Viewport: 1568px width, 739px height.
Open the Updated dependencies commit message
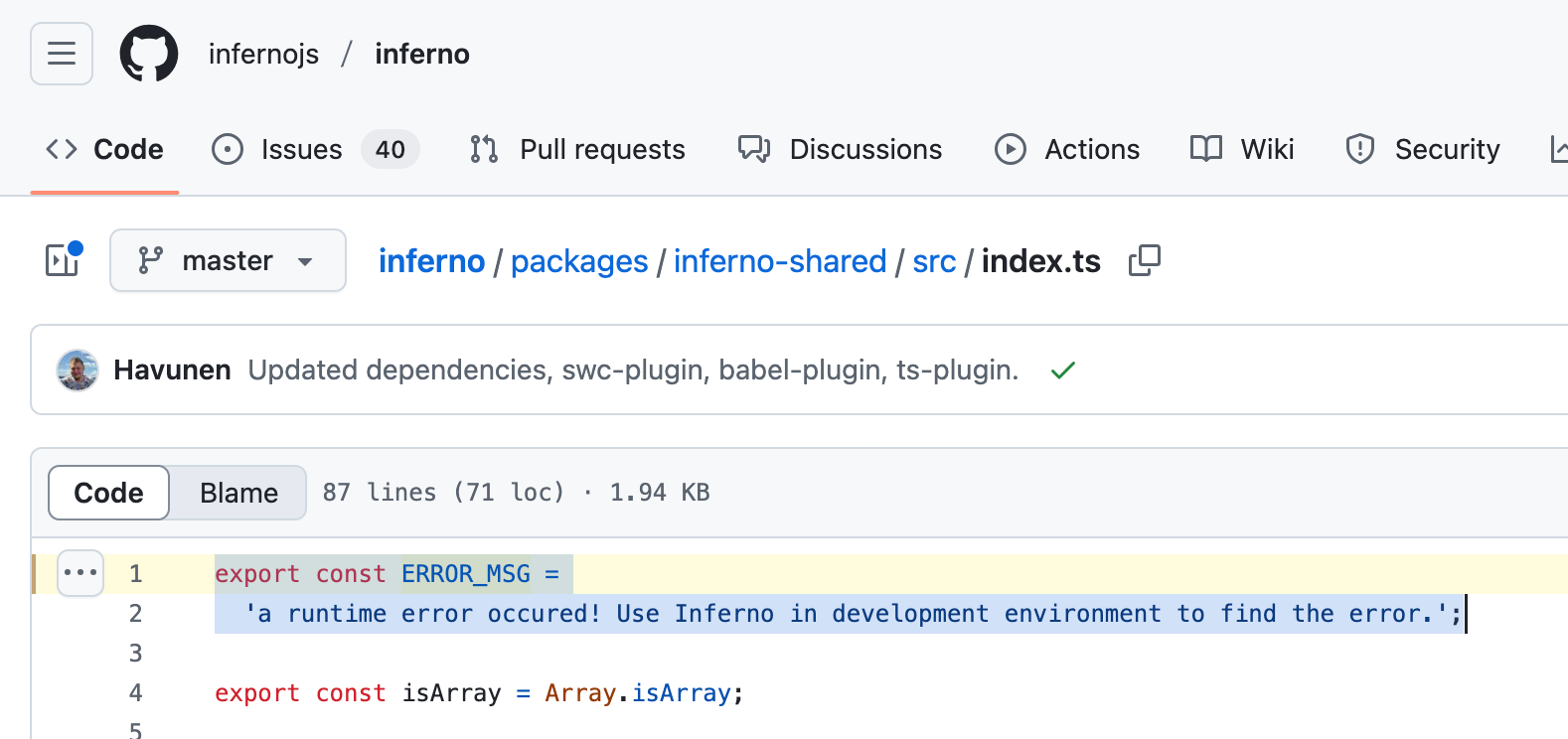tap(633, 369)
